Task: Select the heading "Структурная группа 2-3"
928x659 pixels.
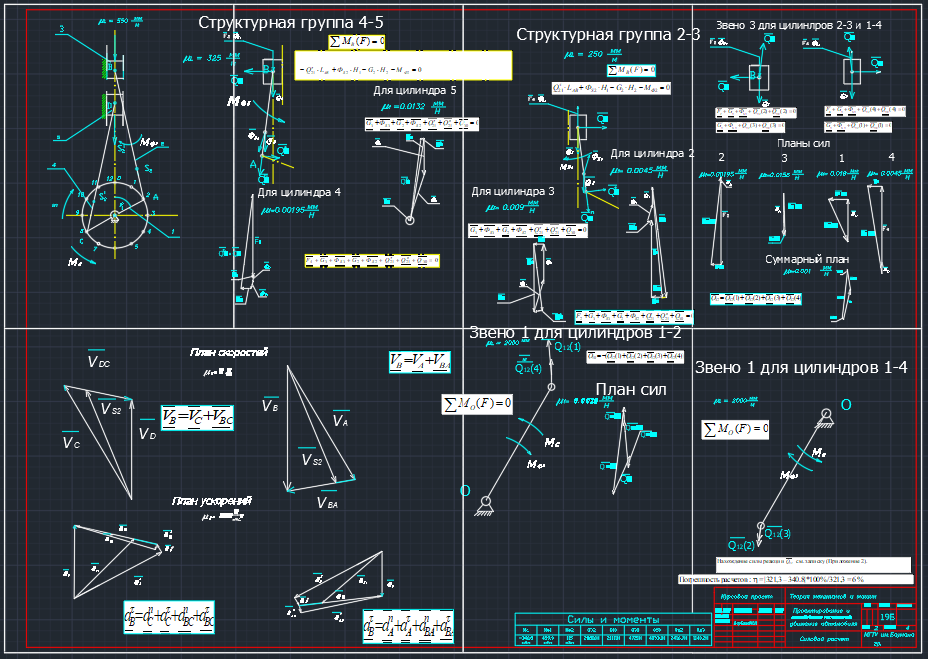Action: [608, 34]
